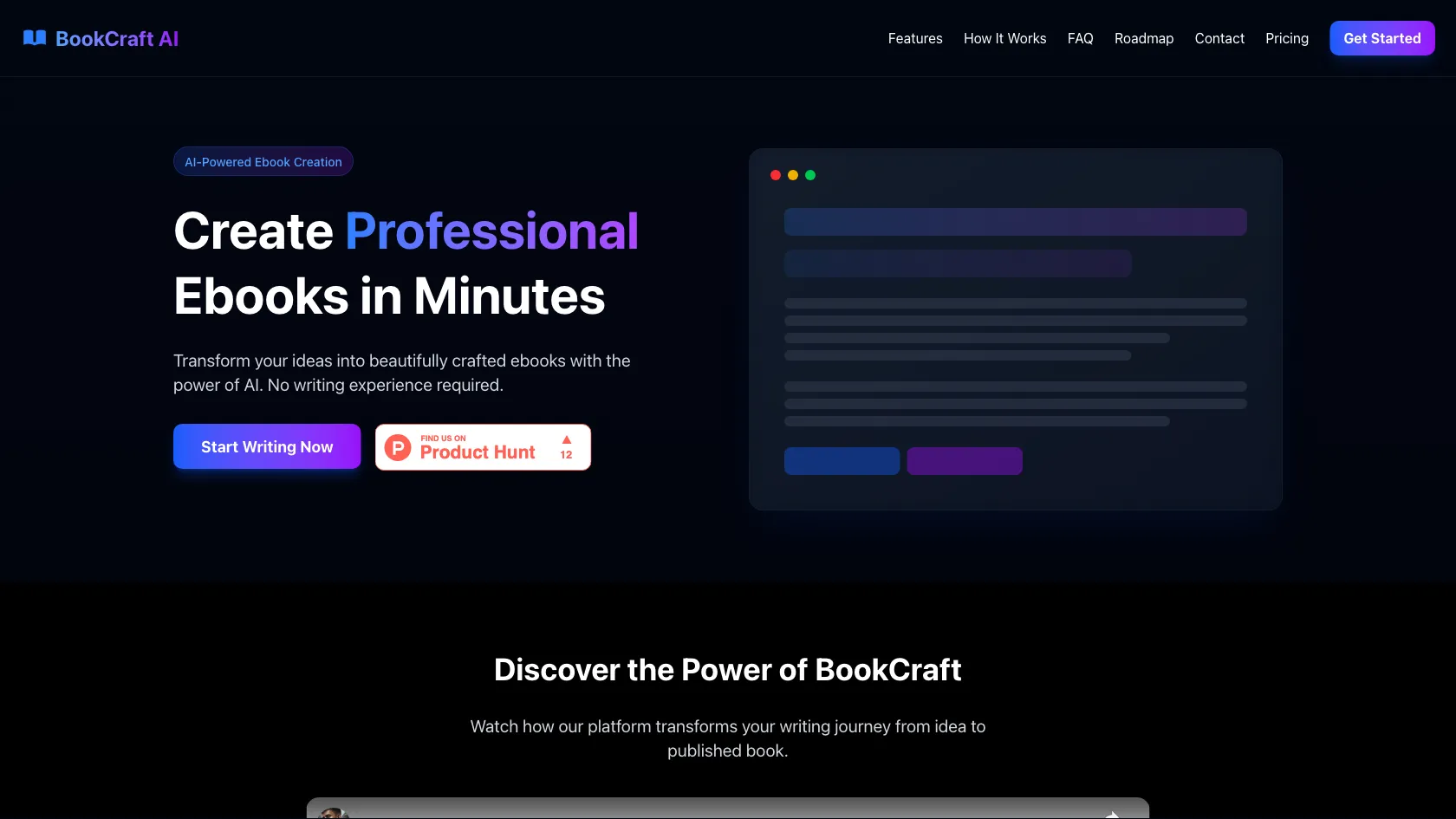Click the Discover the Power of BookCraft heading
Image resolution: width=1456 pixels, height=819 pixels.
point(728,670)
